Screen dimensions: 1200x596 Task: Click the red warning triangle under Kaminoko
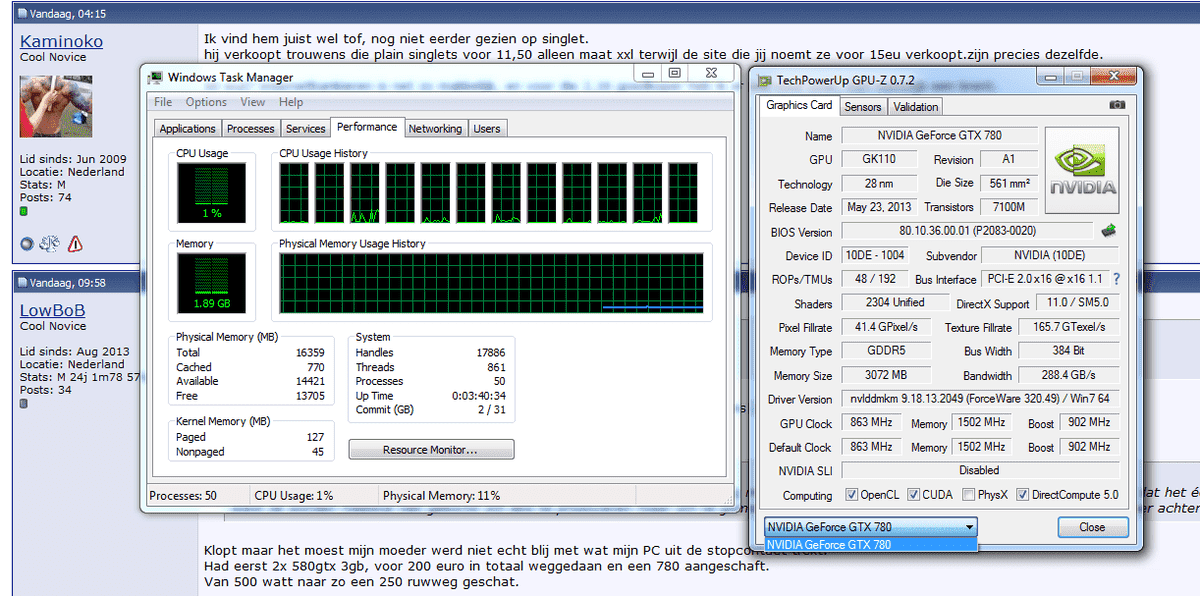75,244
